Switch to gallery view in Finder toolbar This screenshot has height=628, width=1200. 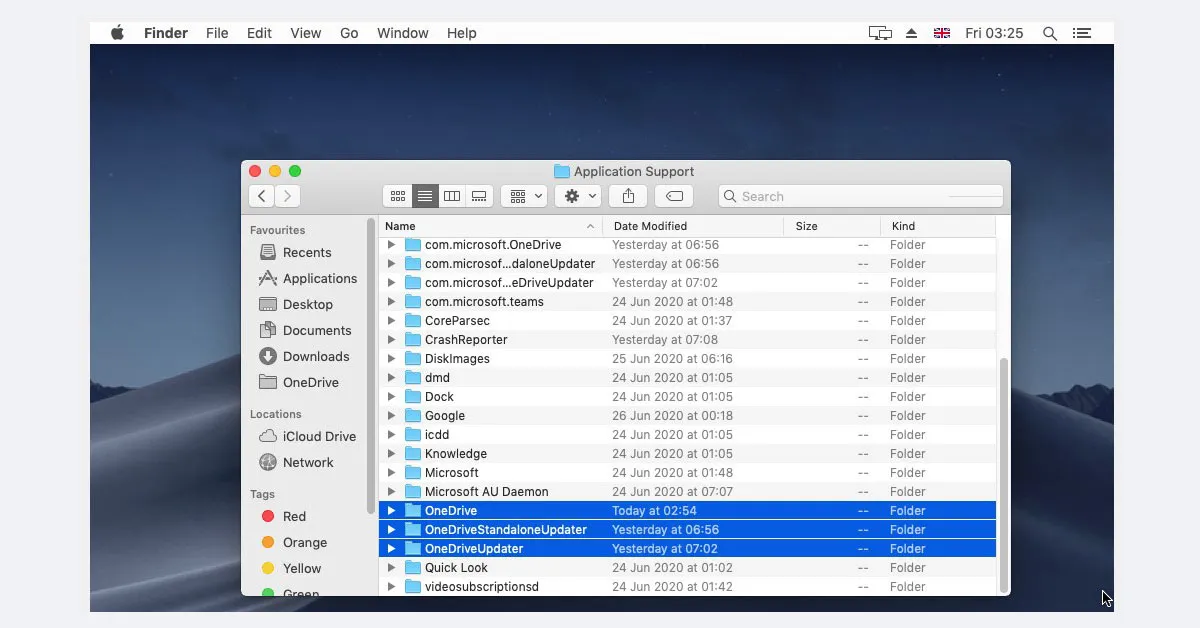(x=479, y=196)
